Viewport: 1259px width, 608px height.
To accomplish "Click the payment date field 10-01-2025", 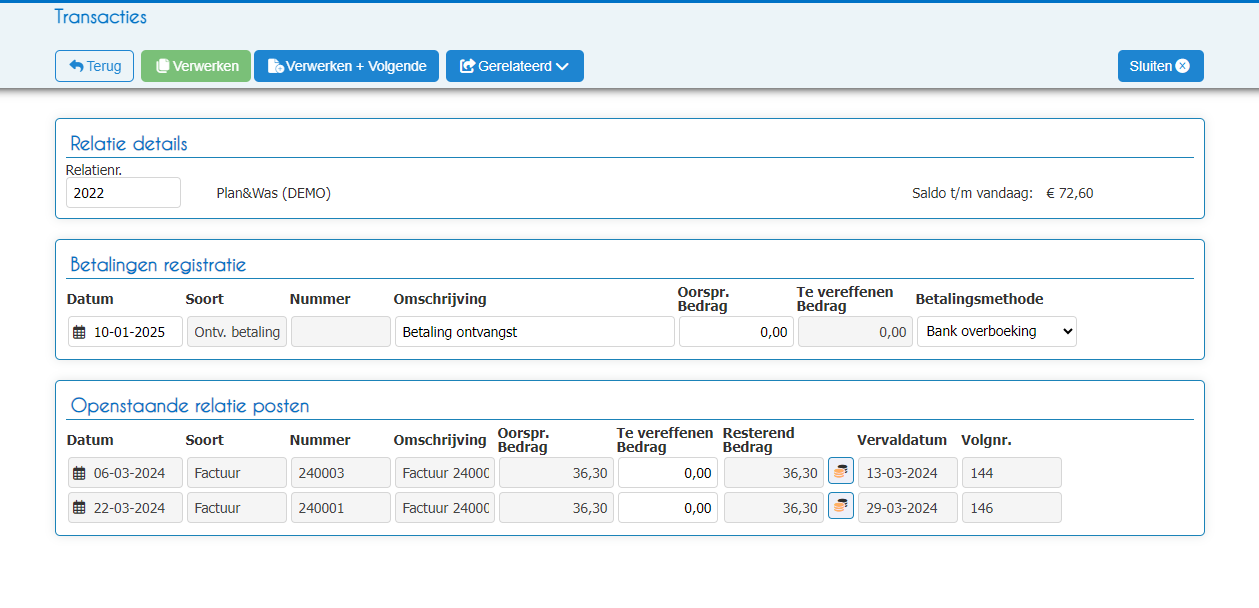I will tap(125, 332).
